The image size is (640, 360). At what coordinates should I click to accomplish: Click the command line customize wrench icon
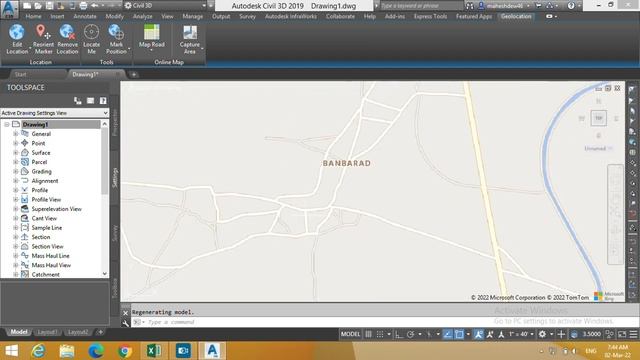tap(125, 323)
